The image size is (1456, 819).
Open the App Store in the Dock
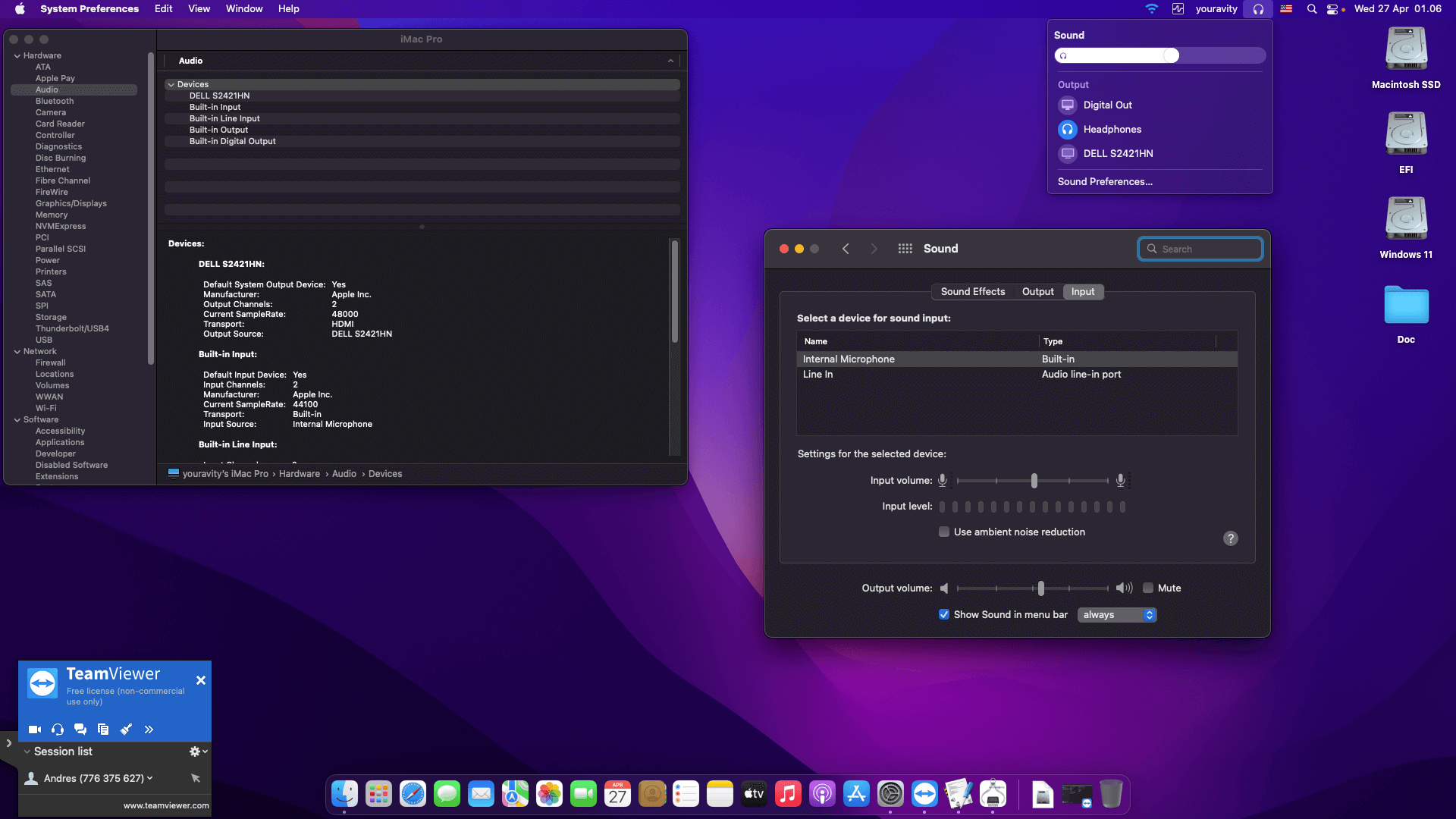(857, 794)
